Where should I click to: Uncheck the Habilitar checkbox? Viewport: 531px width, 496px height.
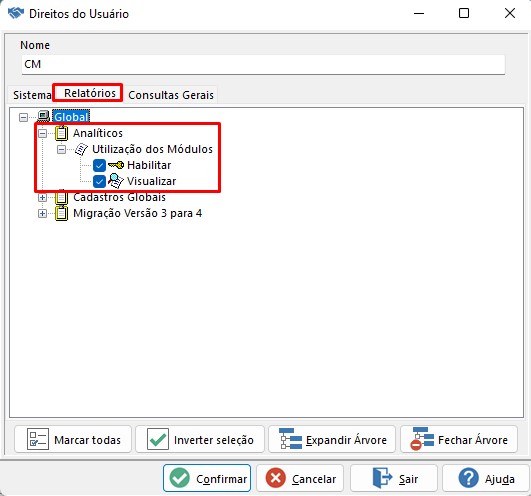pyautogui.click(x=99, y=166)
